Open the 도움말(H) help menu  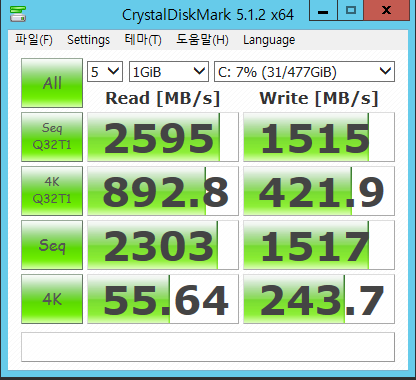tap(202, 40)
